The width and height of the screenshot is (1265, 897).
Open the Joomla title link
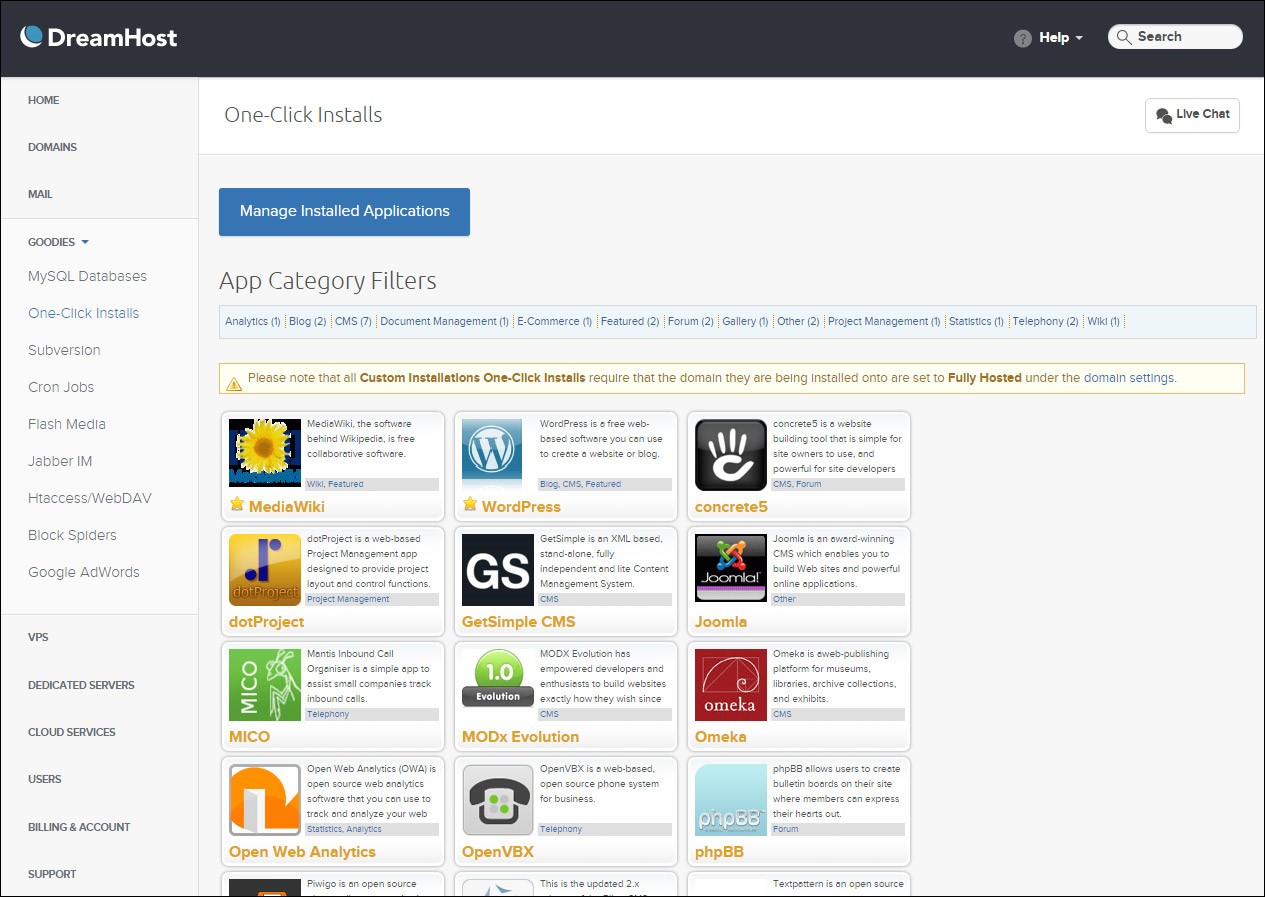point(721,622)
